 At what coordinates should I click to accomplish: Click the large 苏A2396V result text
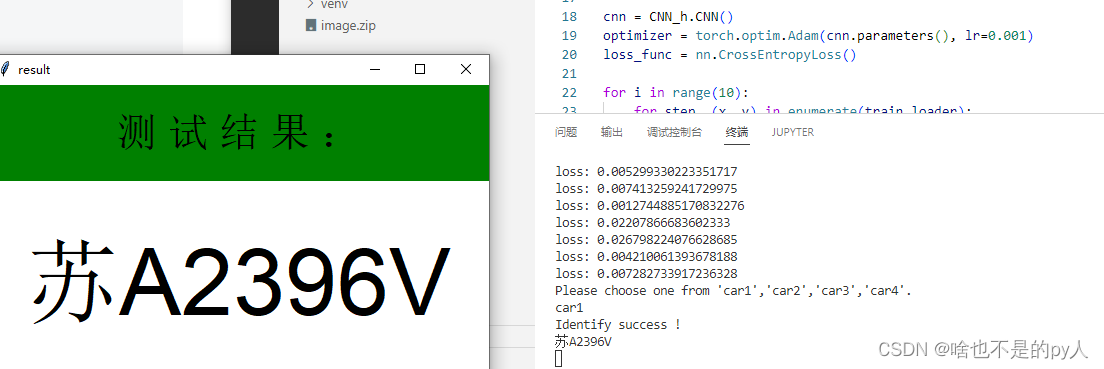coord(240,281)
